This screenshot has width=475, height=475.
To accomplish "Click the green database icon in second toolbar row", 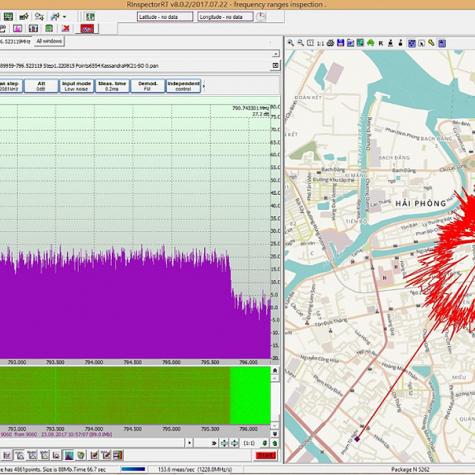I will coord(49,28).
